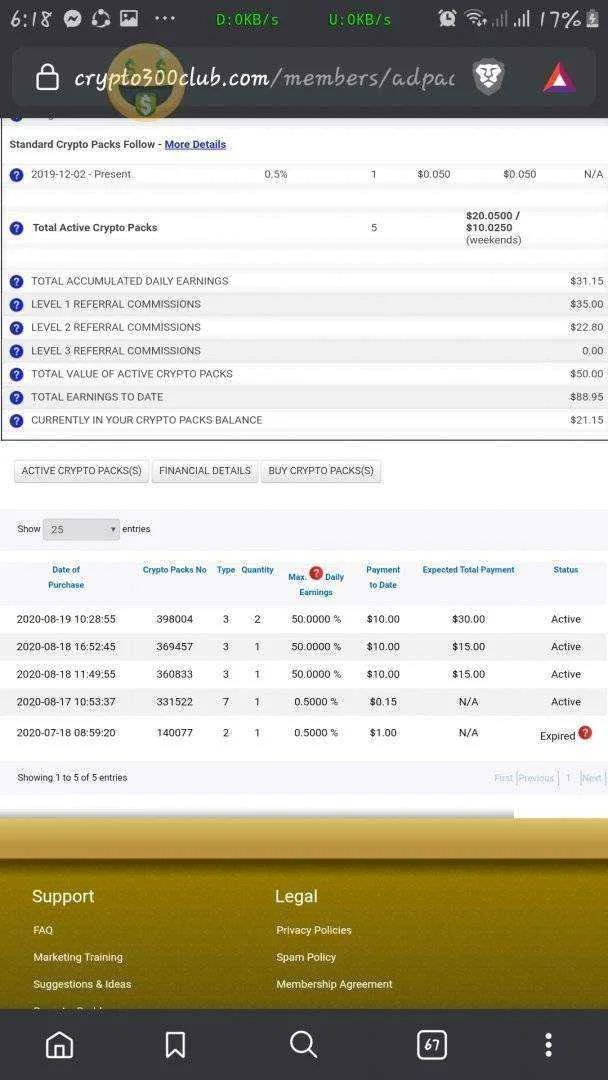Open the tab switcher showing 67
Image resolution: width=608 pixels, height=1080 pixels.
(x=432, y=1044)
